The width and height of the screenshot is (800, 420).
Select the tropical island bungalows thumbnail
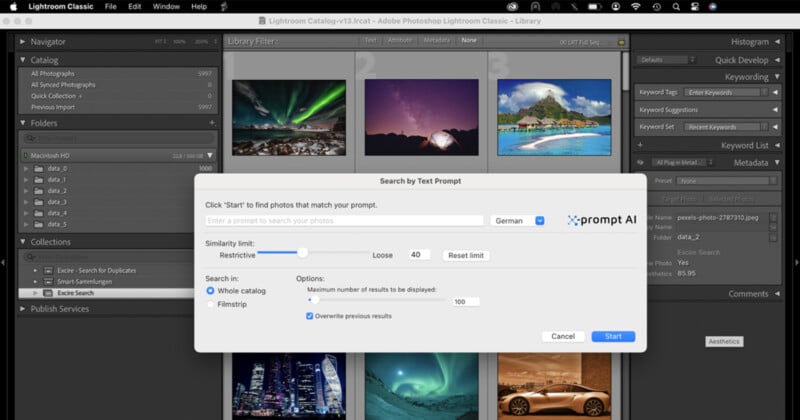coord(554,117)
